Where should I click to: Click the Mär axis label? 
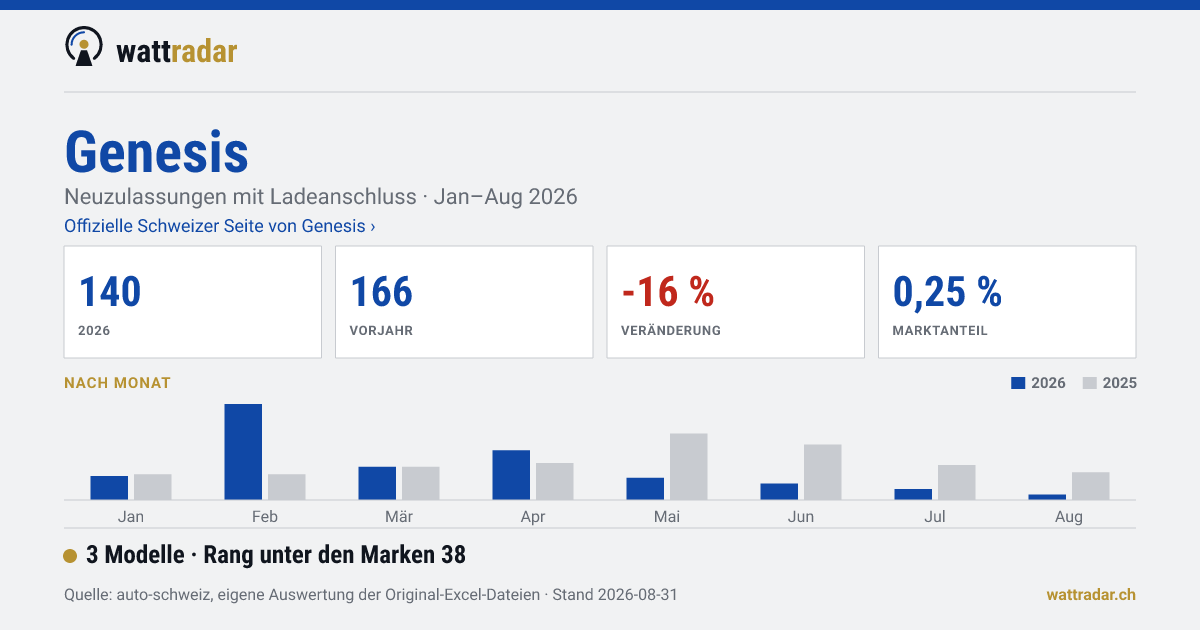(399, 517)
